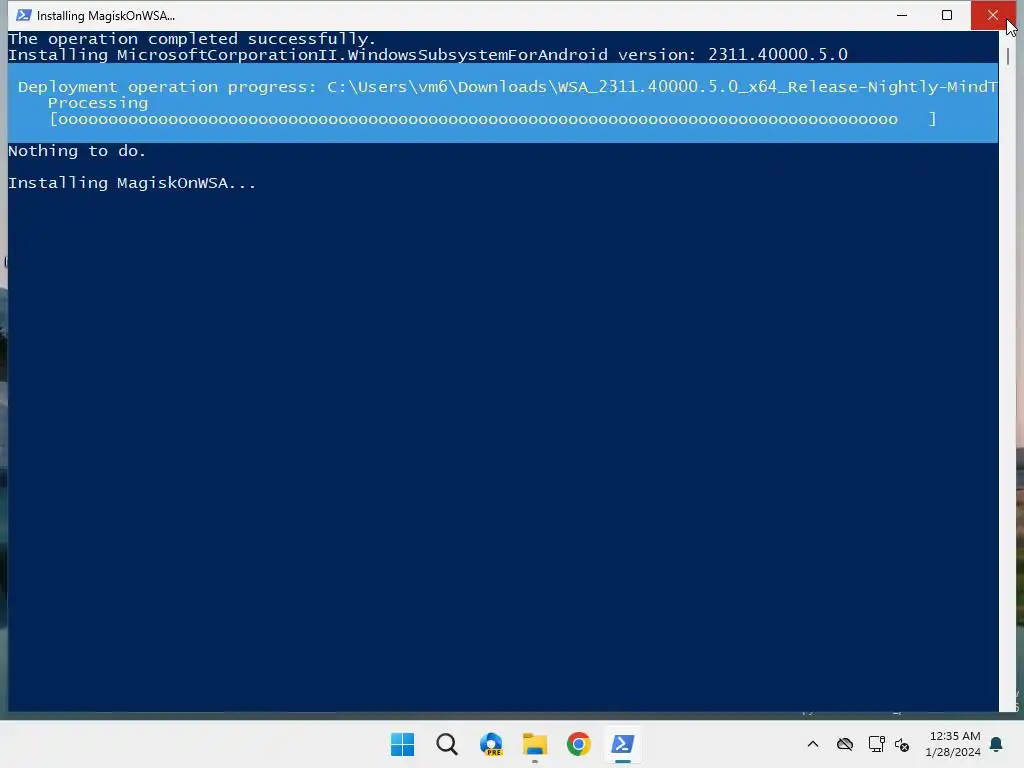Click the "Processing" status text
The width and height of the screenshot is (1024, 768).
click(x=98, y=103)
